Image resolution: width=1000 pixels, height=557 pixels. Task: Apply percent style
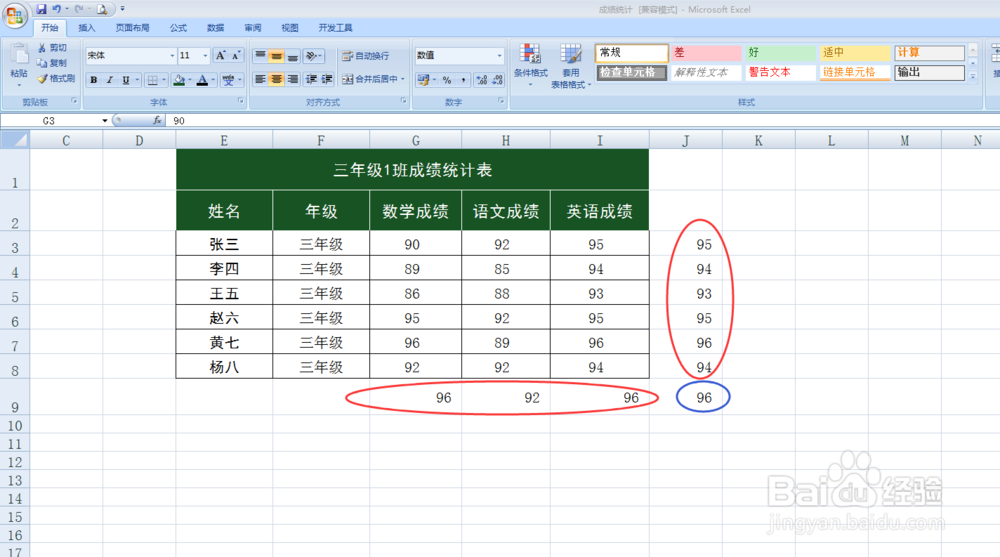coord(446,80)
